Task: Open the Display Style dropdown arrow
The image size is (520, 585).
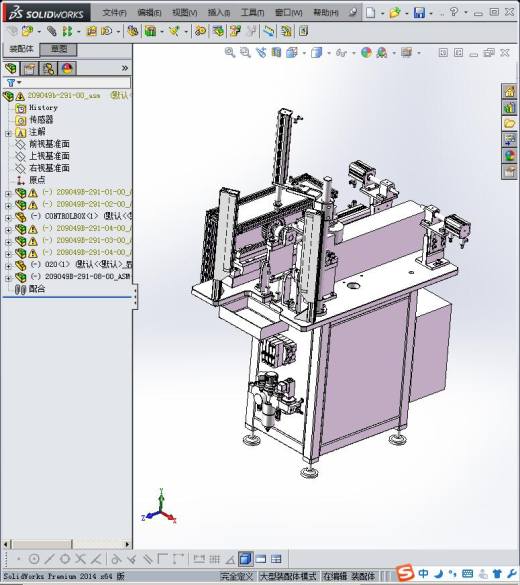Action: pos(329,53)
